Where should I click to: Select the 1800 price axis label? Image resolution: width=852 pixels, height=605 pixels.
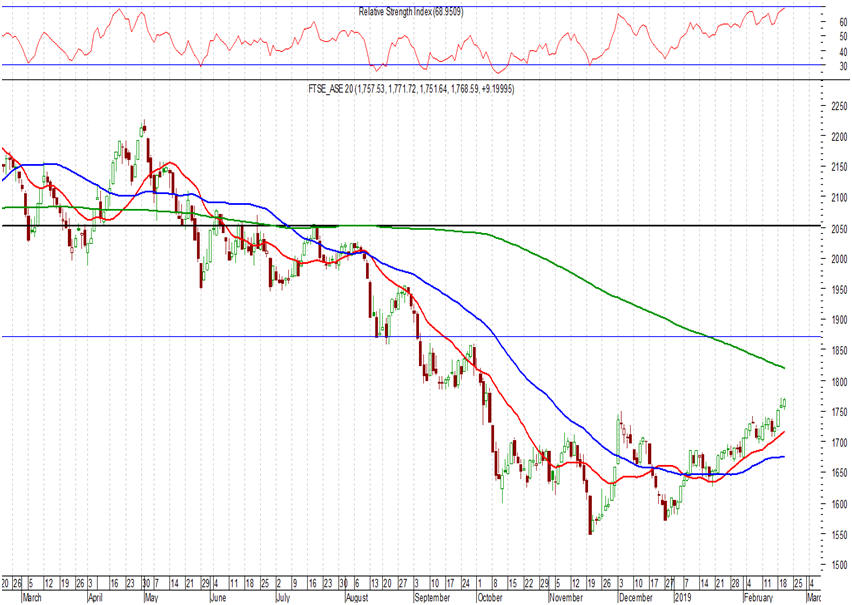coord(839,382)
